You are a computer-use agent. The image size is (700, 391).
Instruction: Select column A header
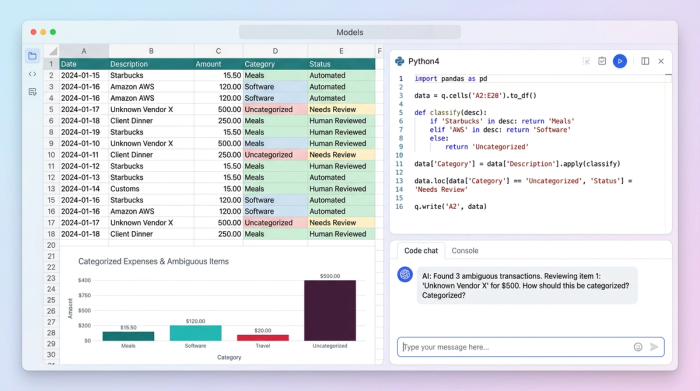point(84,51)
